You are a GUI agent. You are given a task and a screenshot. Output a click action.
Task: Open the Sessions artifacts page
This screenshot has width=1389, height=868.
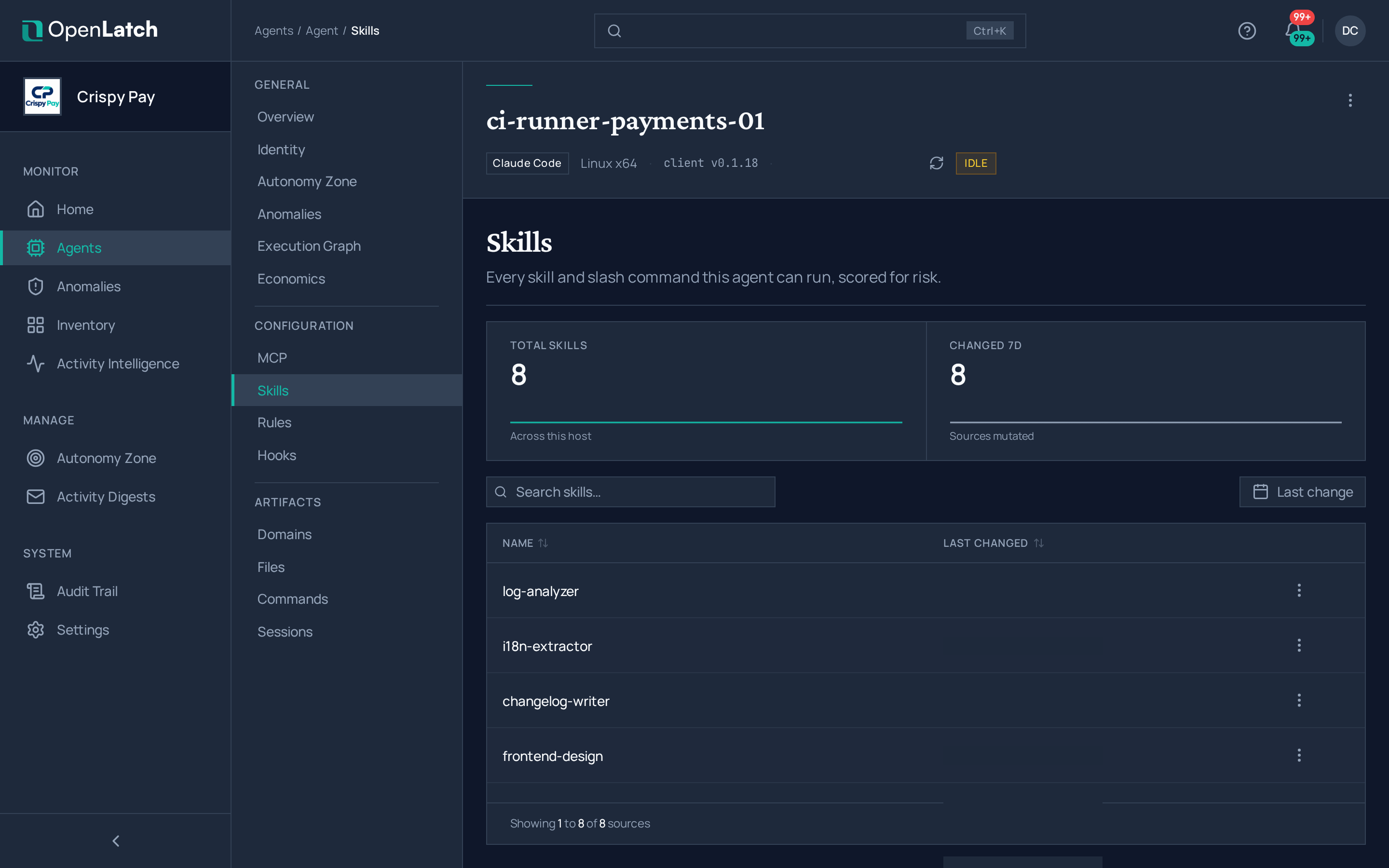click(x=347, y=632)
